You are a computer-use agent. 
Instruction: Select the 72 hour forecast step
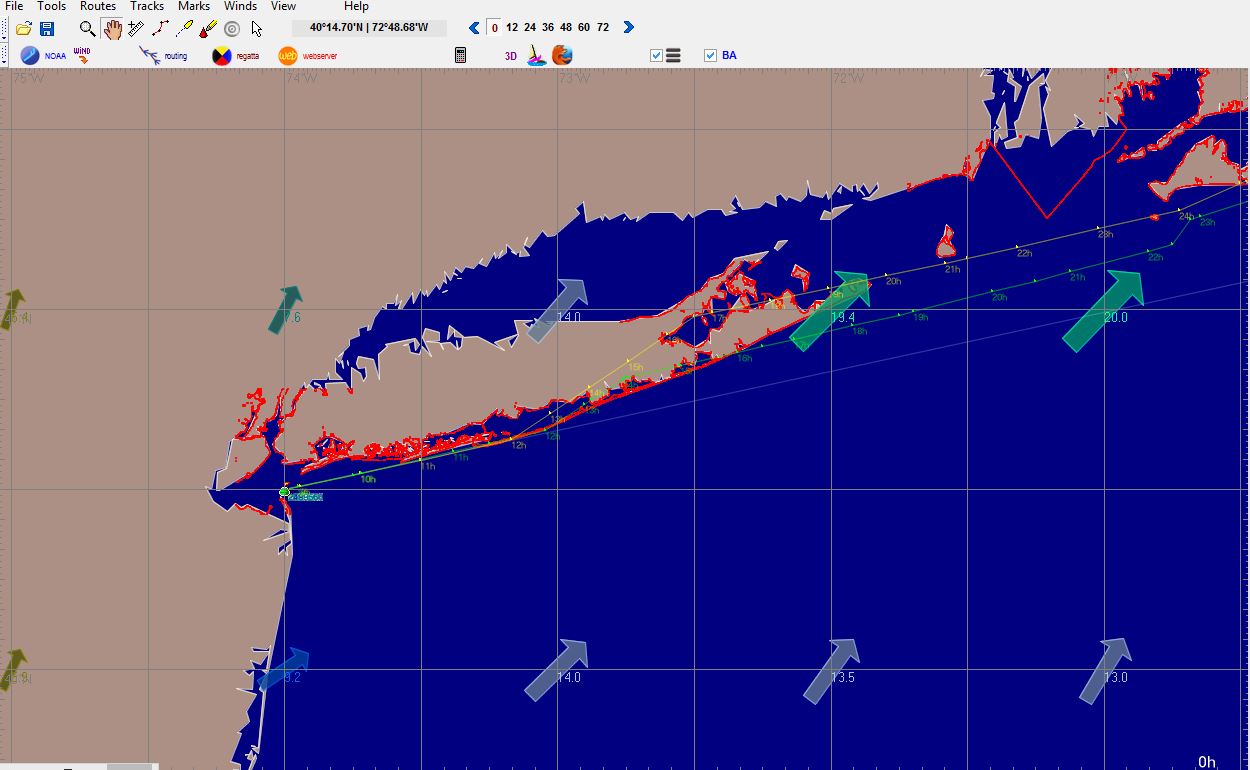pyautogui.click(x=603, y=28)
